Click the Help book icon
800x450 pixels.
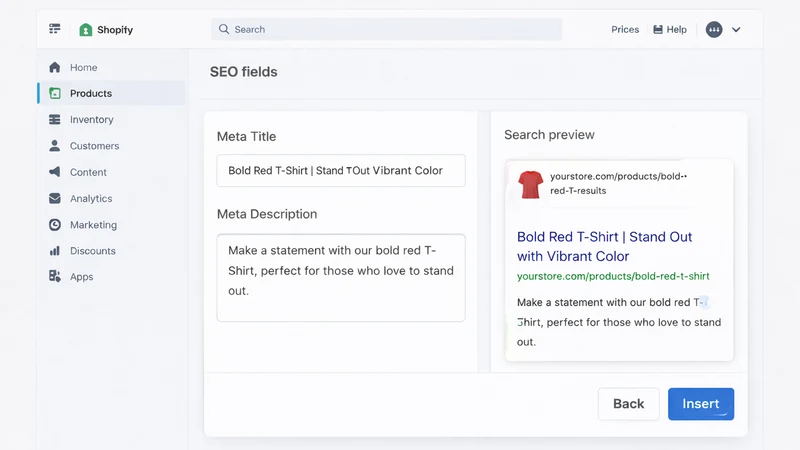coord(658,30)
